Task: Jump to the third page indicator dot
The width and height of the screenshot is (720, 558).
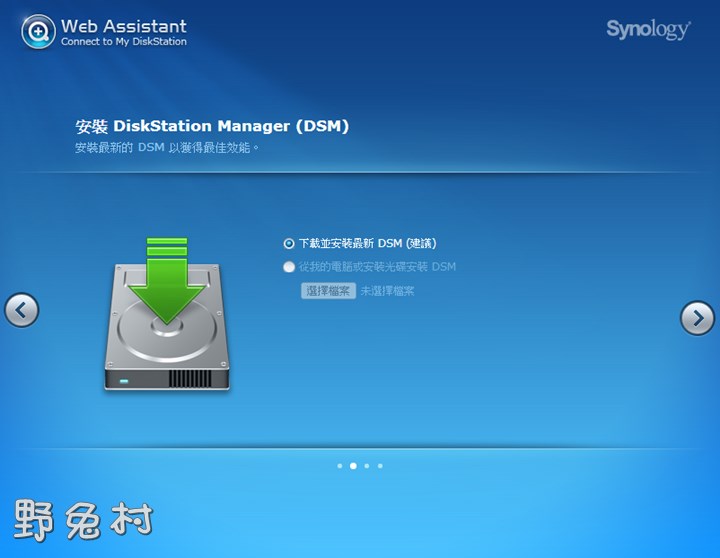Action: pyautogui.click(x=366, y=466)
